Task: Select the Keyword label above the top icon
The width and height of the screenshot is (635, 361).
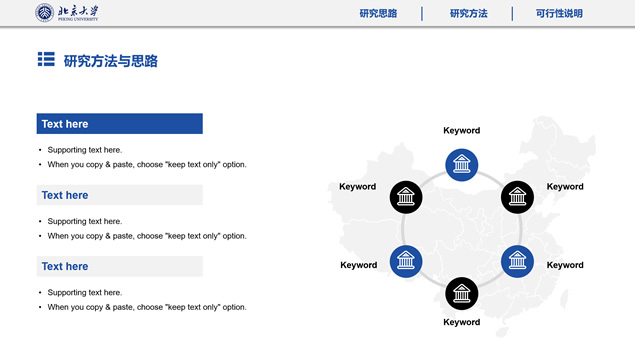Action: pyautogui.click(x=462, y=130)
